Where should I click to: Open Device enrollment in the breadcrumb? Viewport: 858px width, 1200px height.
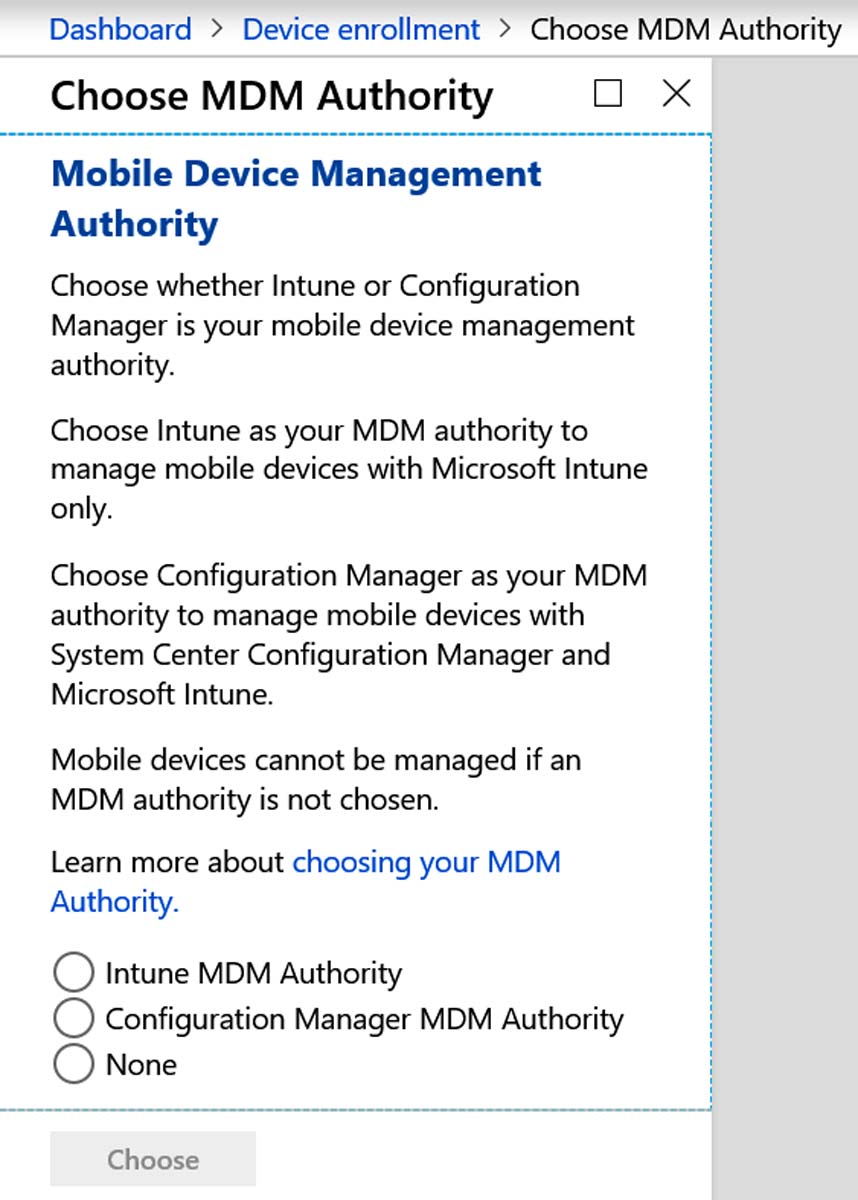click(x=361, y=29)
